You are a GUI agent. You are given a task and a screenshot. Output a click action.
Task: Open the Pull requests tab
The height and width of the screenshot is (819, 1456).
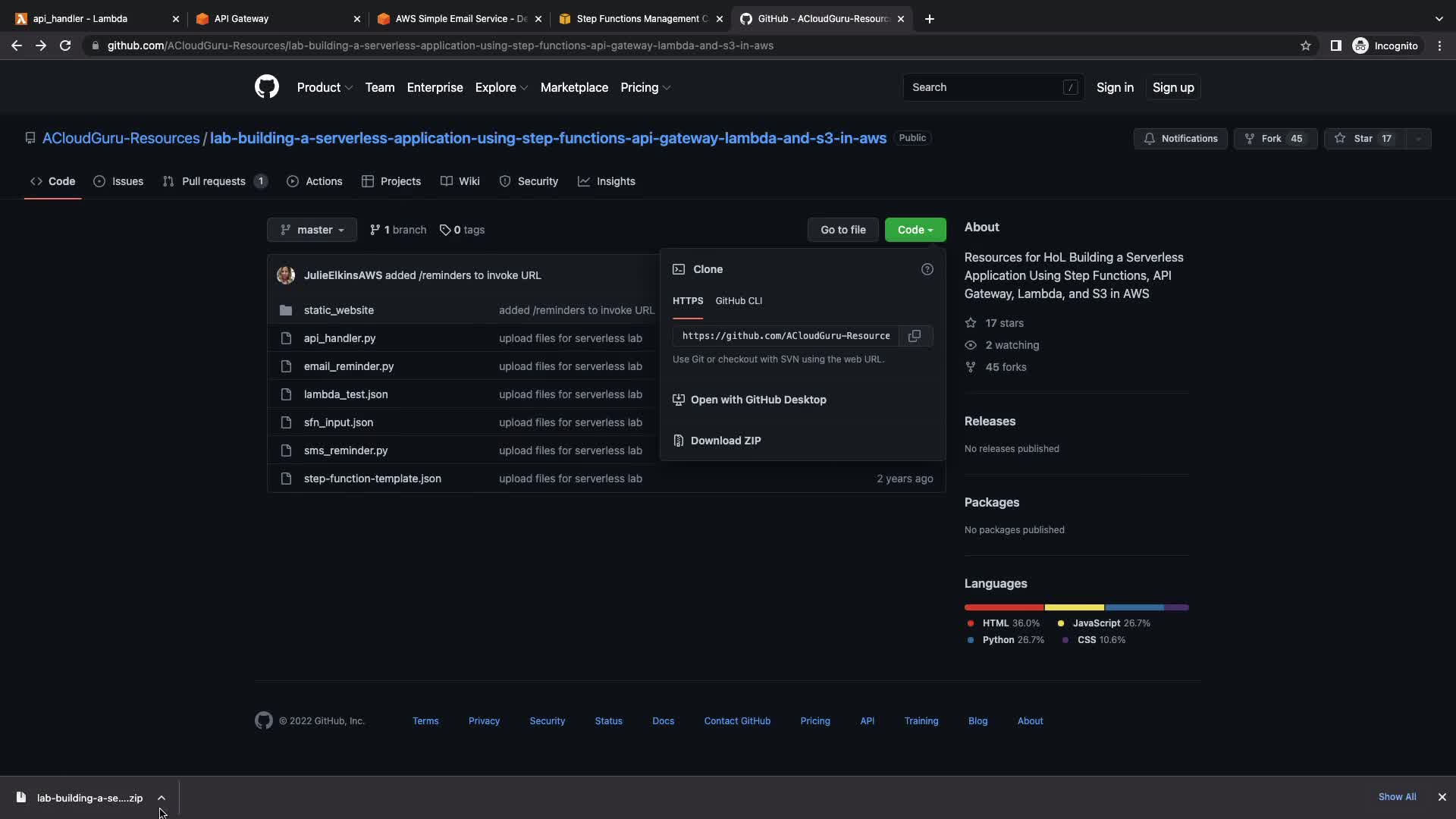coord(214,181)
